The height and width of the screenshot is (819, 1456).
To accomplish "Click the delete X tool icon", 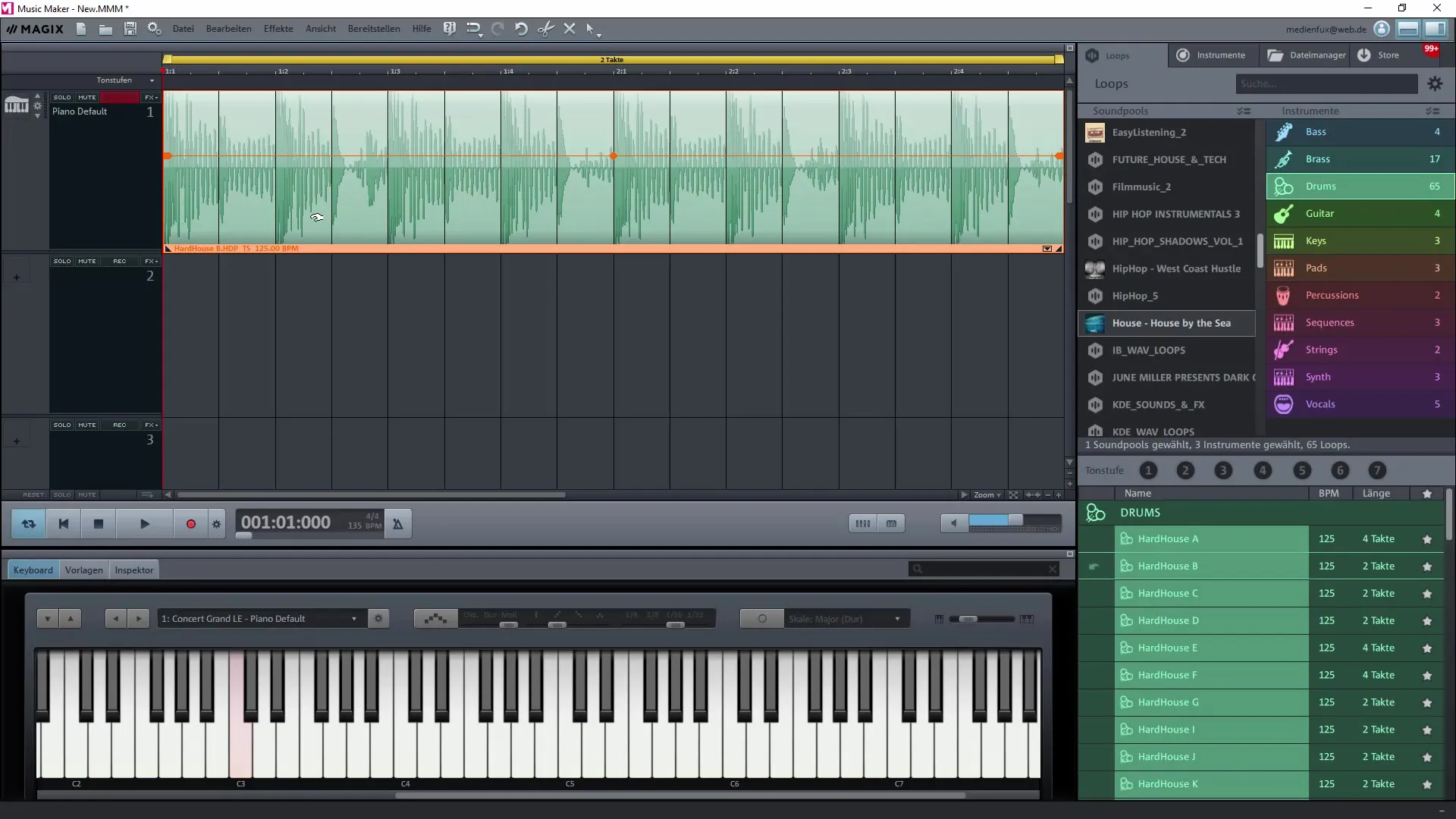I will coord(570,29).
